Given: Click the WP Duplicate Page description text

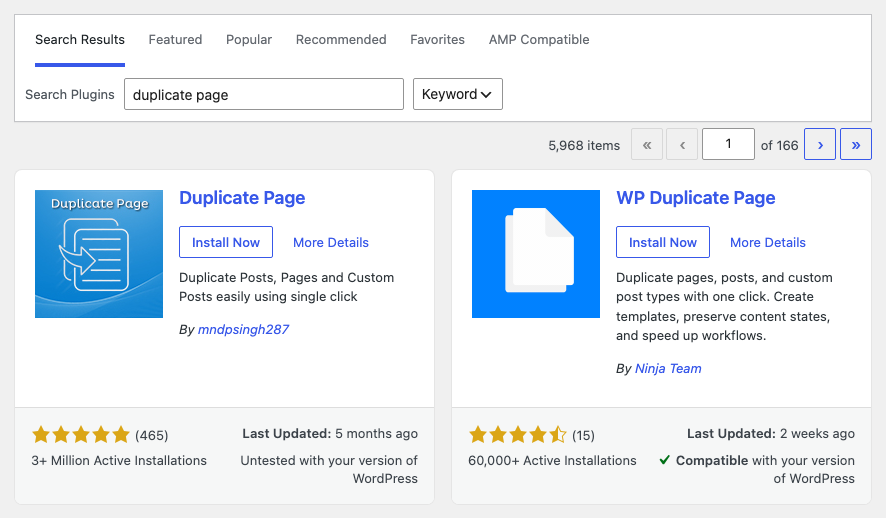Looking at the screenshot, I should click(724, 306).
